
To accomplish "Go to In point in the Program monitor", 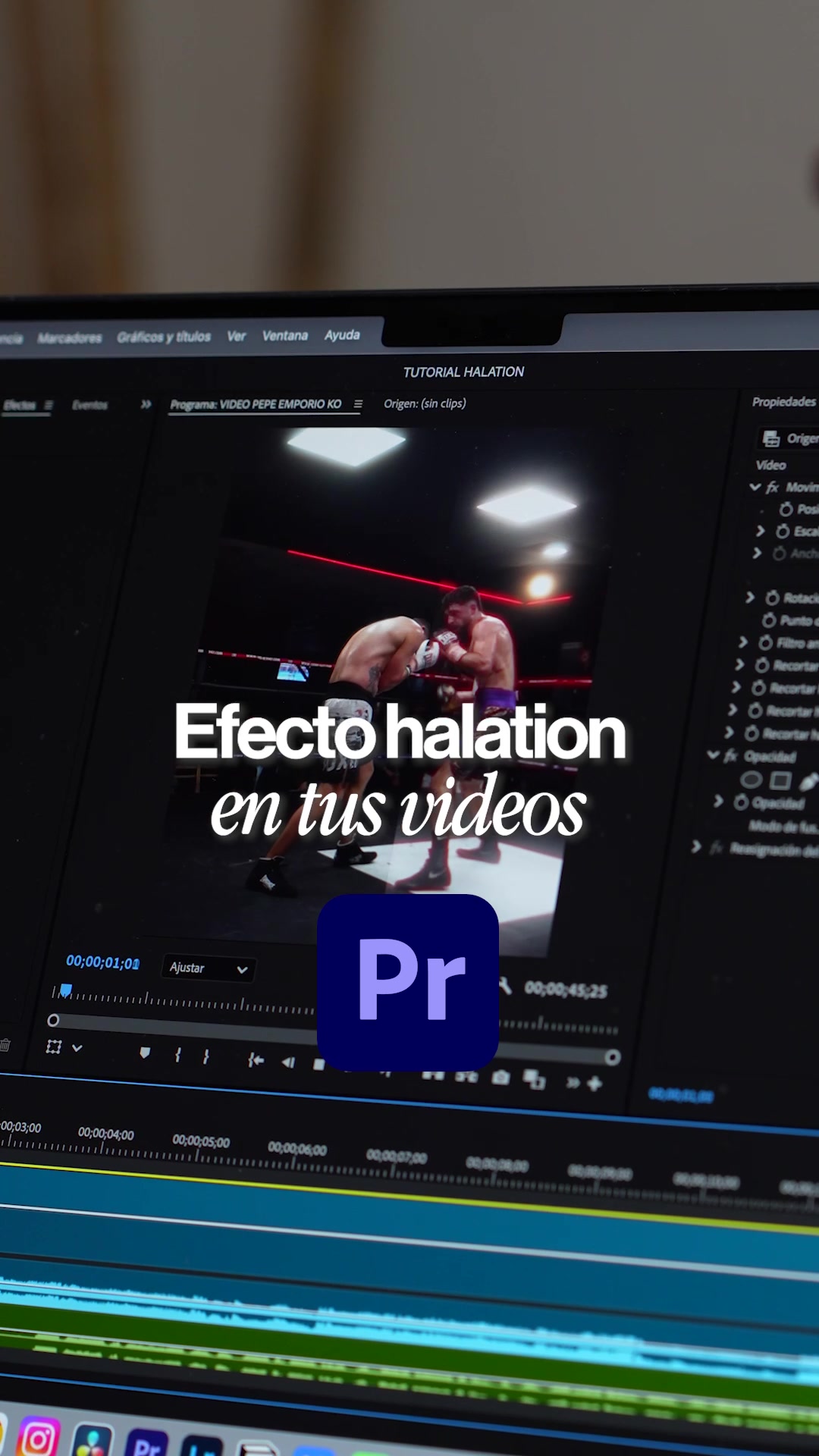I will point(256,1060).
